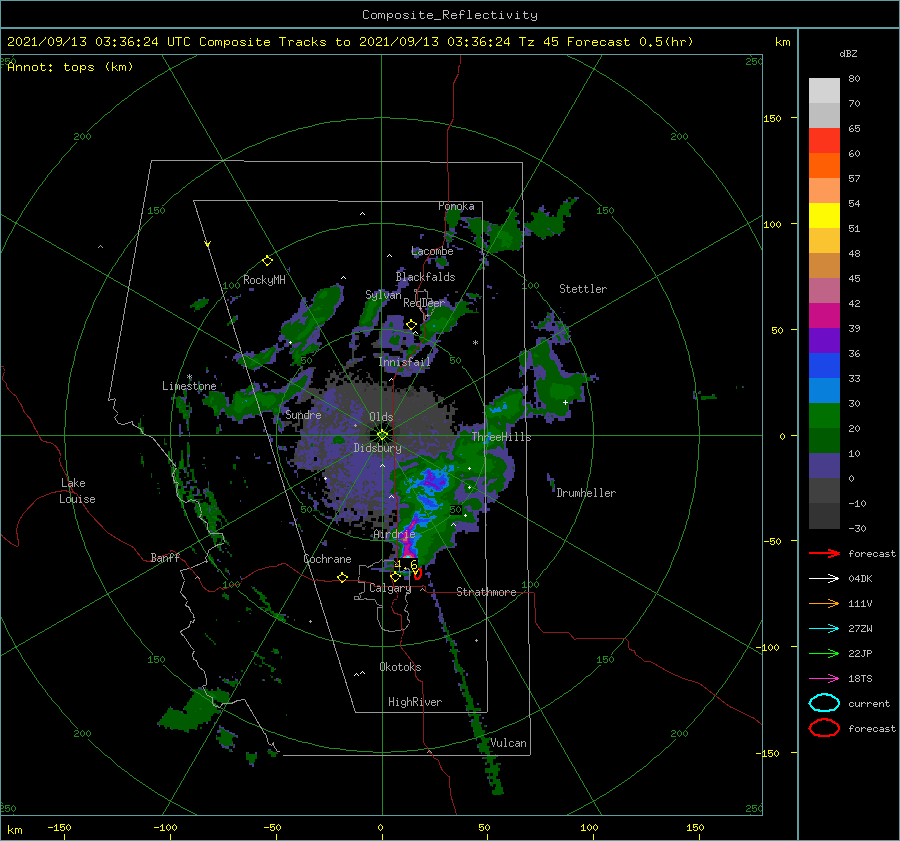Click the orange 111V arrow in legend
This screenshot has width=900, height=841.
[x=824, y=603]
